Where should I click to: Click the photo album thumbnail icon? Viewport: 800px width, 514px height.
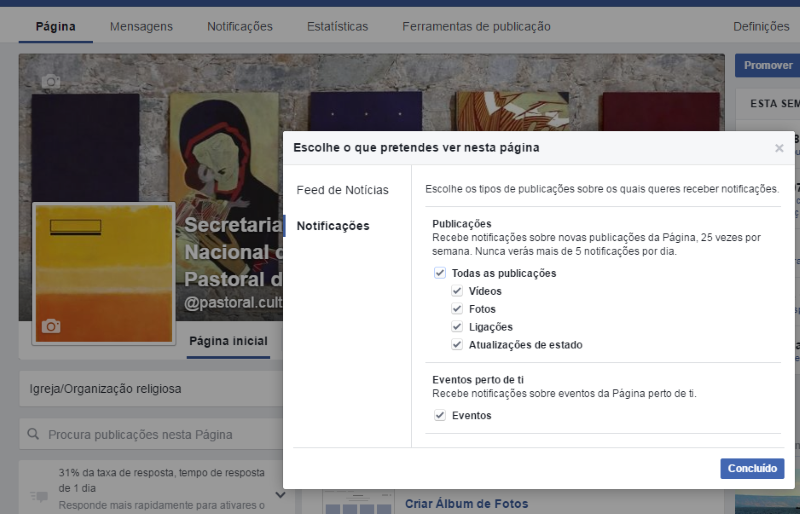click(x=358, y=503)
